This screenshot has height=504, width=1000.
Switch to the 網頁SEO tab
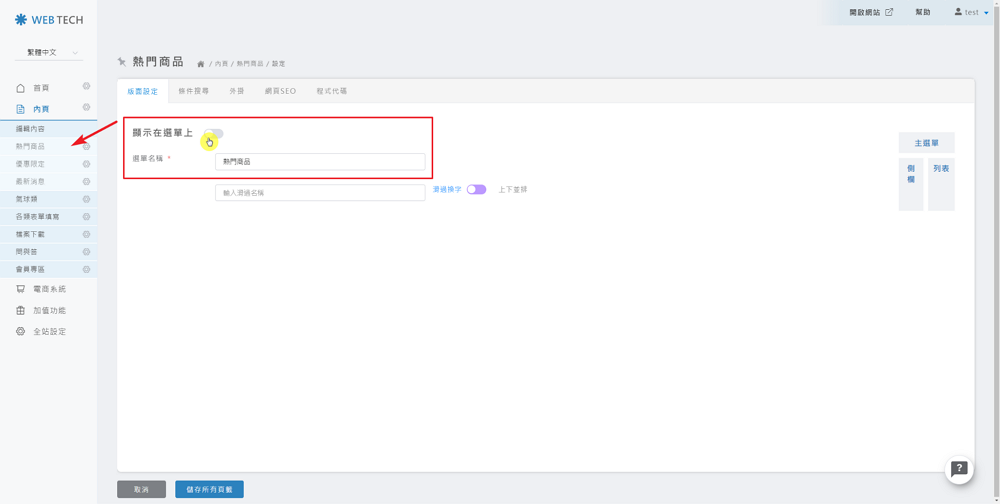(x=280, y=91)
